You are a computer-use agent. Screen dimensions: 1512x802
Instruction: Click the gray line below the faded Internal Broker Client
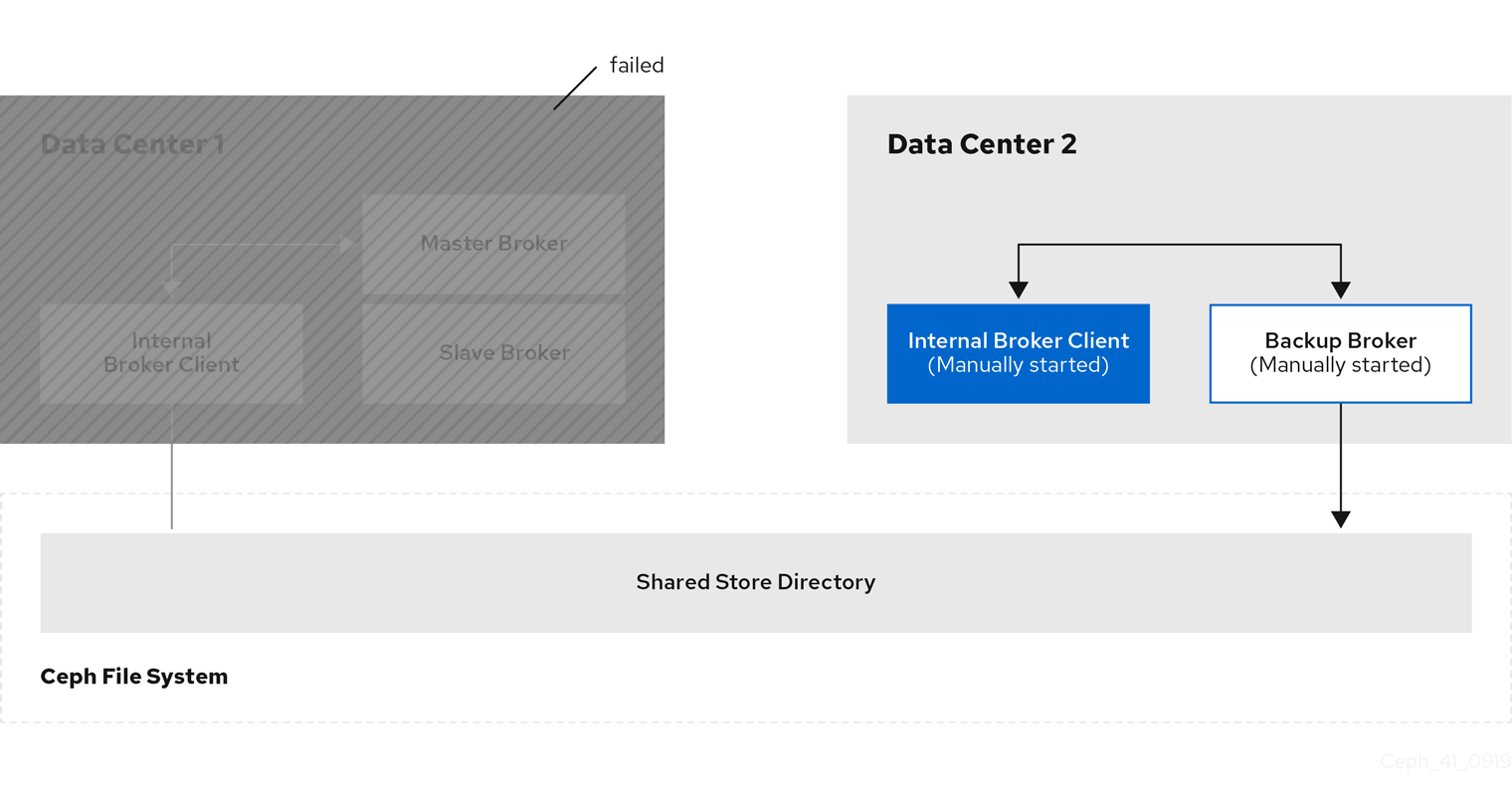pyautogui.click(x=172, y=466)
